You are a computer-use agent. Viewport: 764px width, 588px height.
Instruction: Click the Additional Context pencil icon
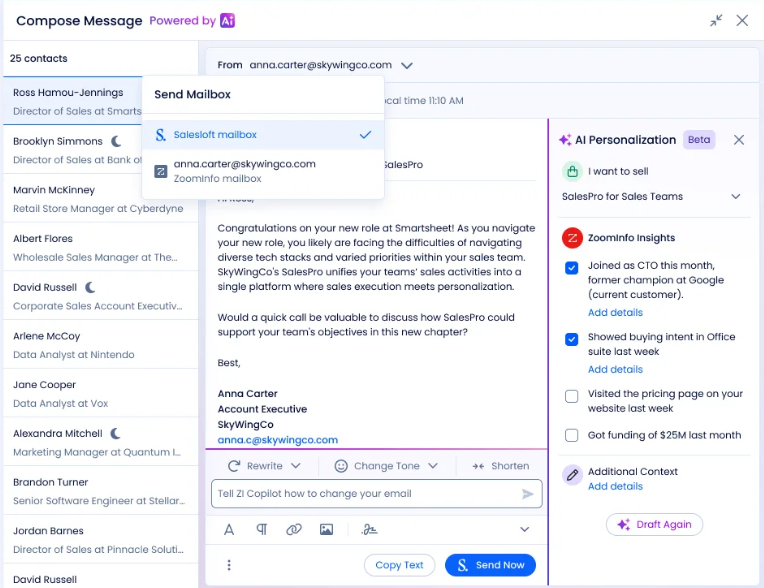coord(573,474)
